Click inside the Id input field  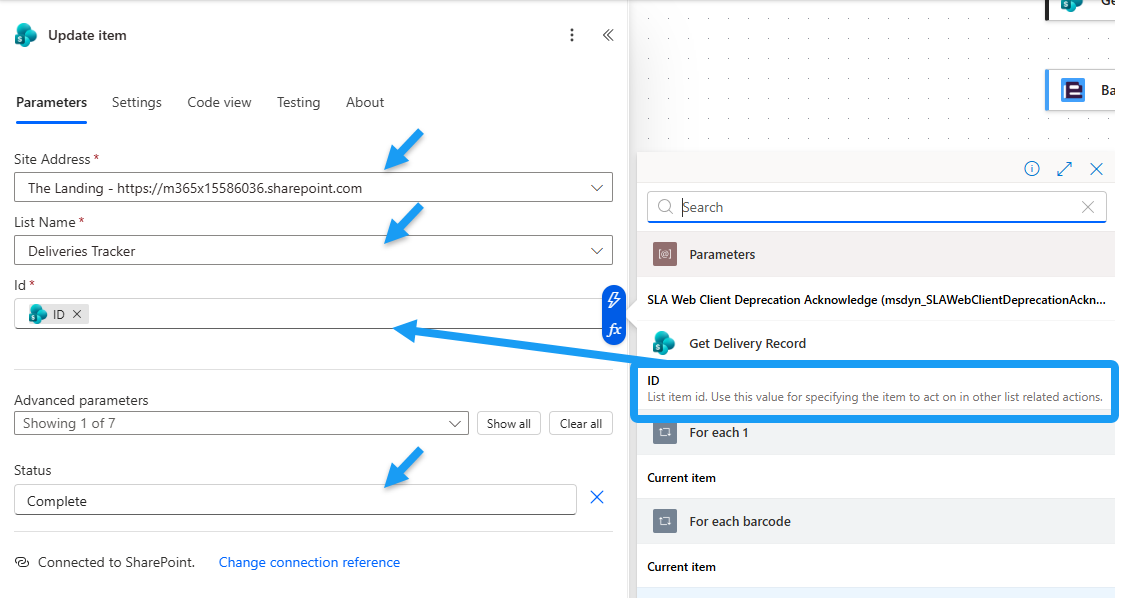[x=307, y=314]
